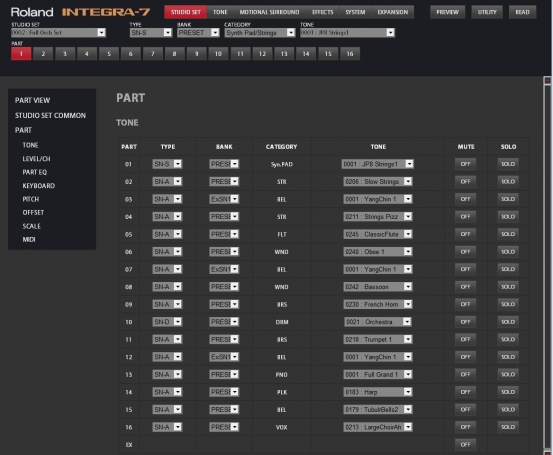Image resolution: width=553 pixels, height=455 pixels.
Task: Open the top TYPE dropdown SN-S
Action: [151, 32]
